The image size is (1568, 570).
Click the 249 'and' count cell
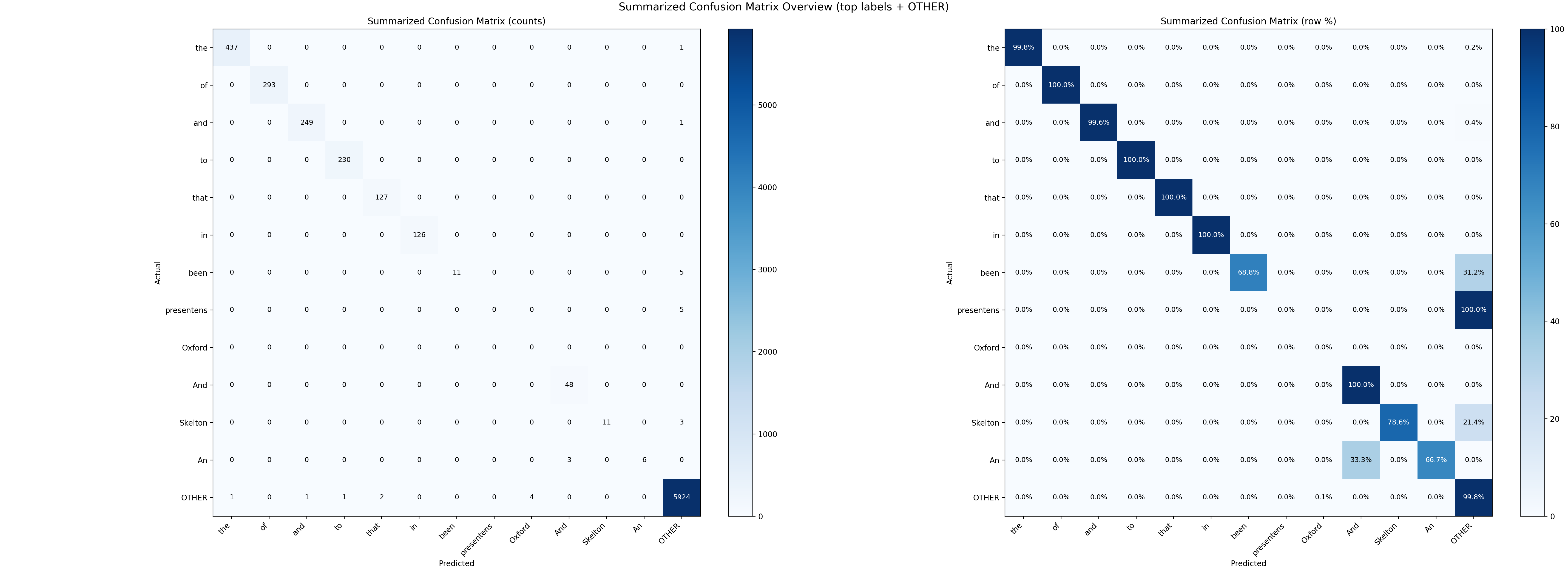[x=307, y=123]
